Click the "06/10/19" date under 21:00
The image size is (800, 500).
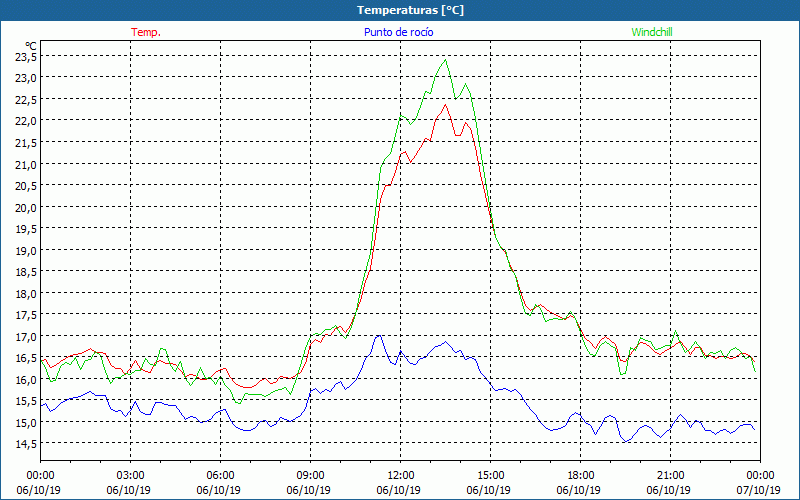click(668, 490)
